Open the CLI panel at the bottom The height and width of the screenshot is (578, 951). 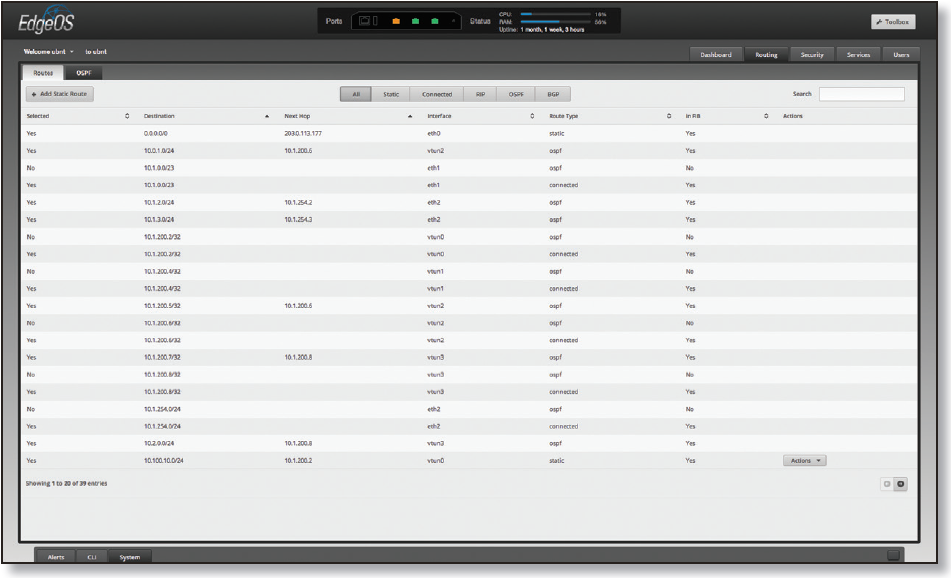tap(91, 556)
